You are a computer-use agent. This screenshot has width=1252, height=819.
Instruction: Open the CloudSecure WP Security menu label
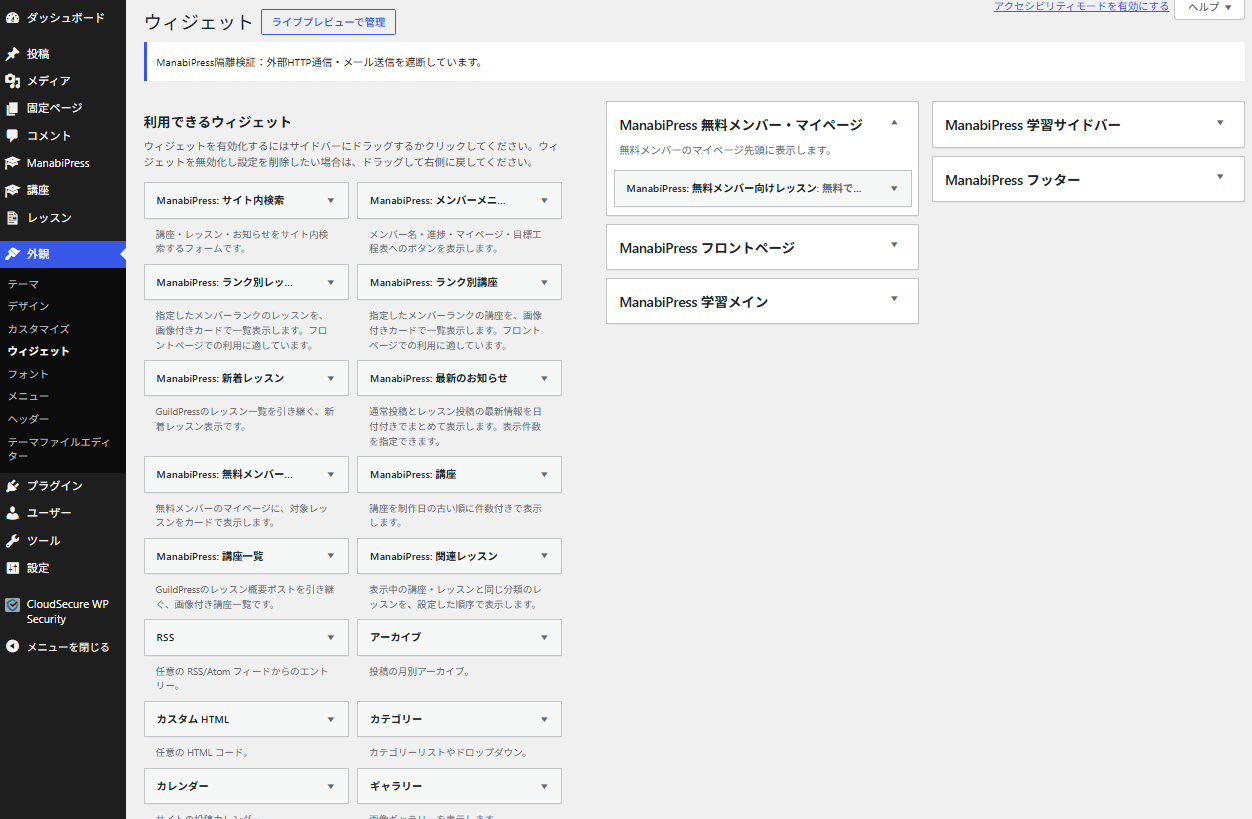[x=67, y=612]
